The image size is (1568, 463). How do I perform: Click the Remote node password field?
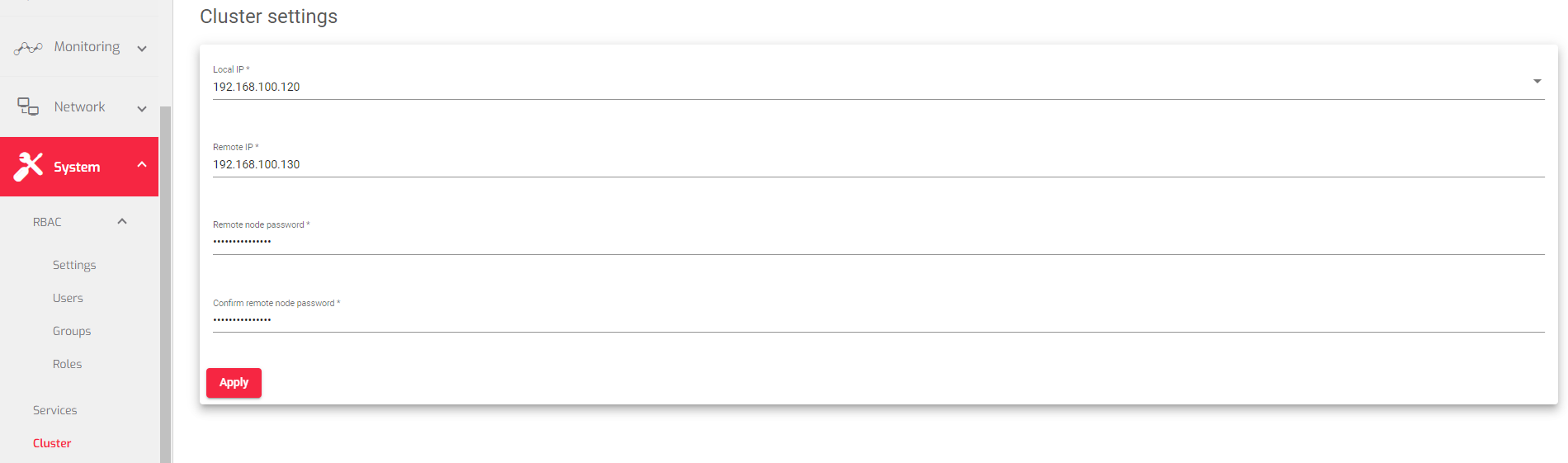pyautogui.click(x=878, y=242)
